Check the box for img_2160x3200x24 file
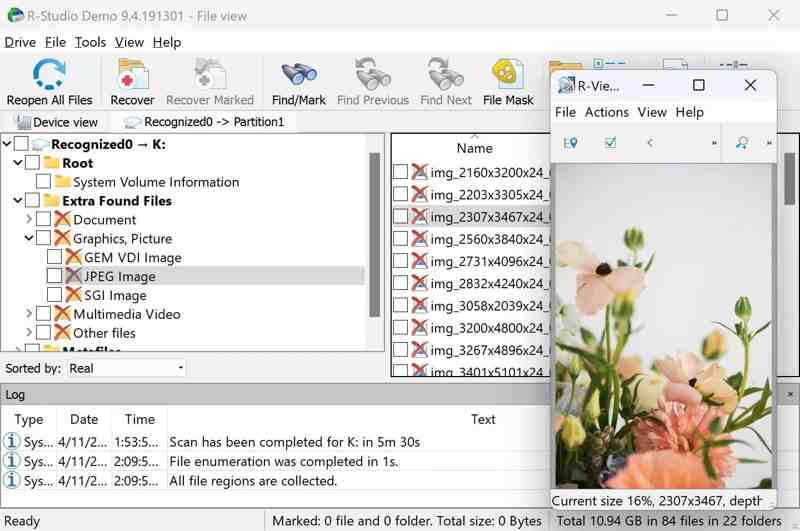This screenshot has height=531, width=800. pos(400,172)
